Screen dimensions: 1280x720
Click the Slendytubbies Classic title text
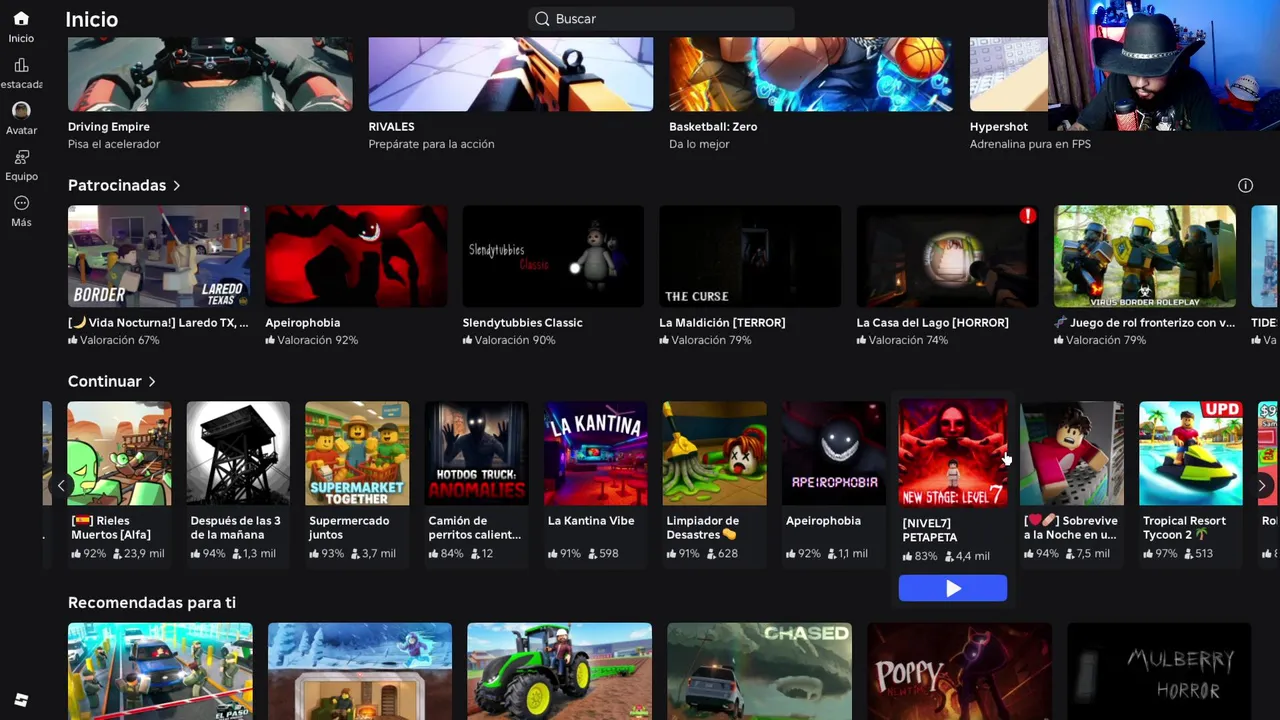522,323
